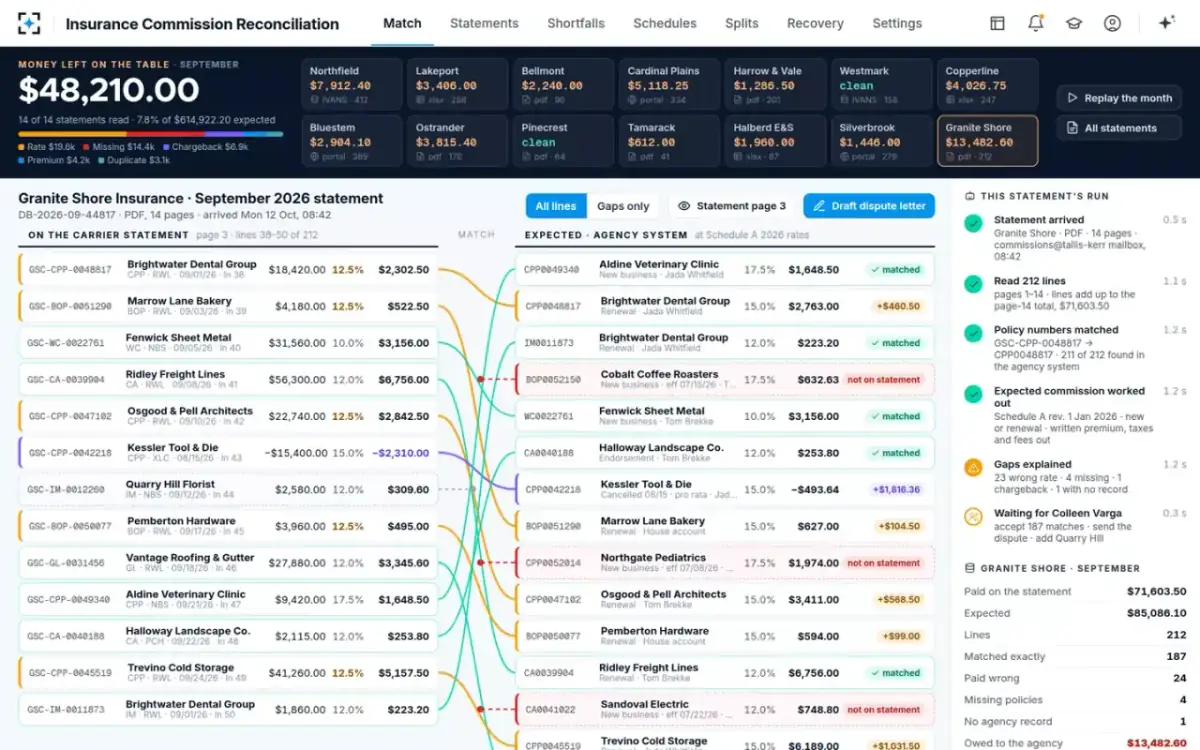Open the notifications bell

pyautogui.click(x=1036, y=23)
